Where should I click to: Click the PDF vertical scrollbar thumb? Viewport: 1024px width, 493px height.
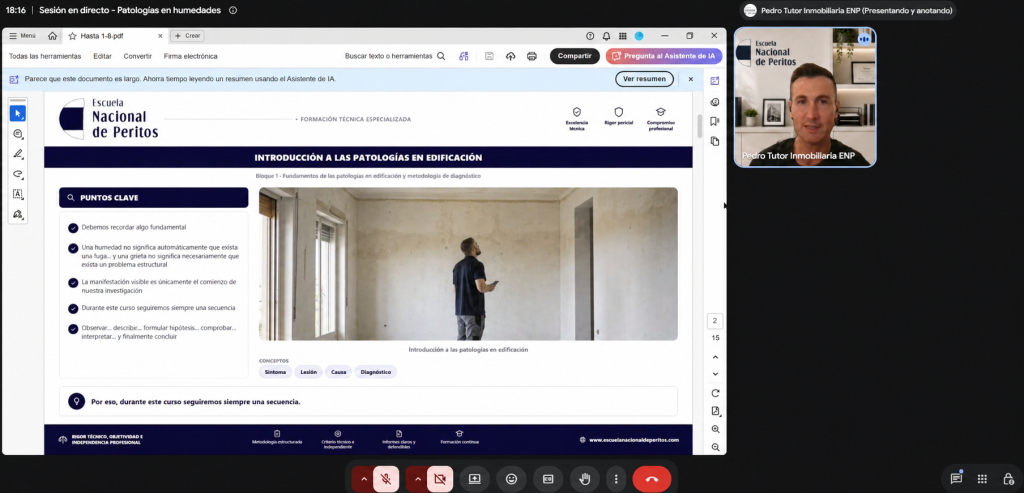700,125
